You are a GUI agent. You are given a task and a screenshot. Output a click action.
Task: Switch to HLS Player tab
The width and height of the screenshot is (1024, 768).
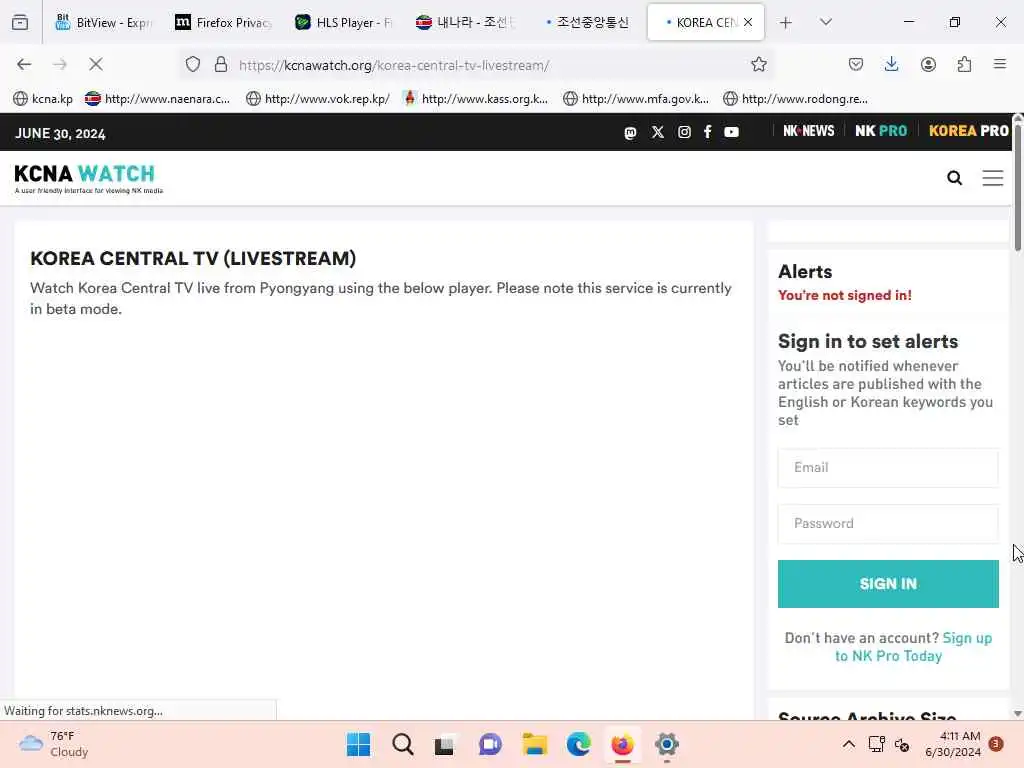click(x=344, y=23)
